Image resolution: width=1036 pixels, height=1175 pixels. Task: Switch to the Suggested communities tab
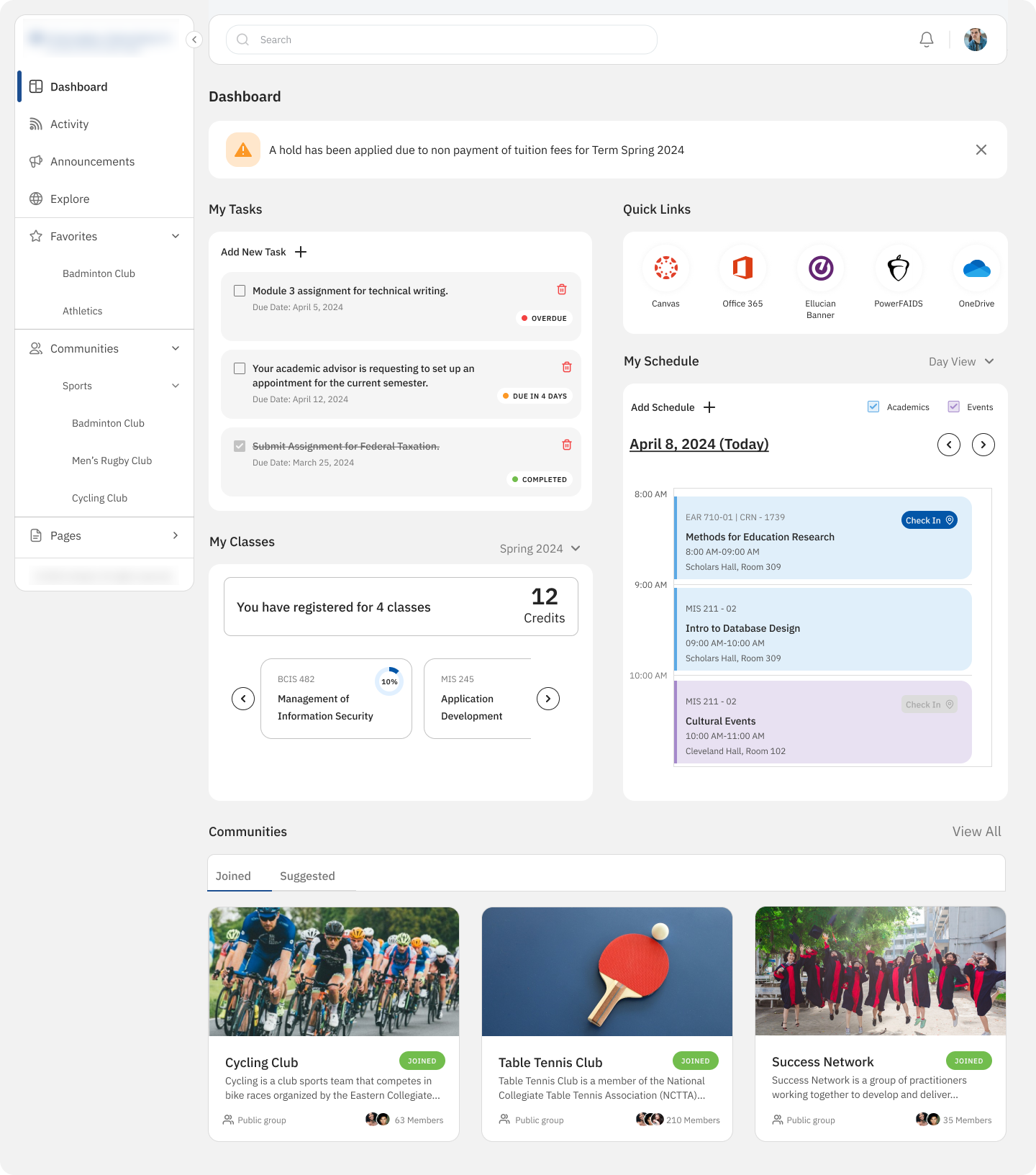coord(307,876)
